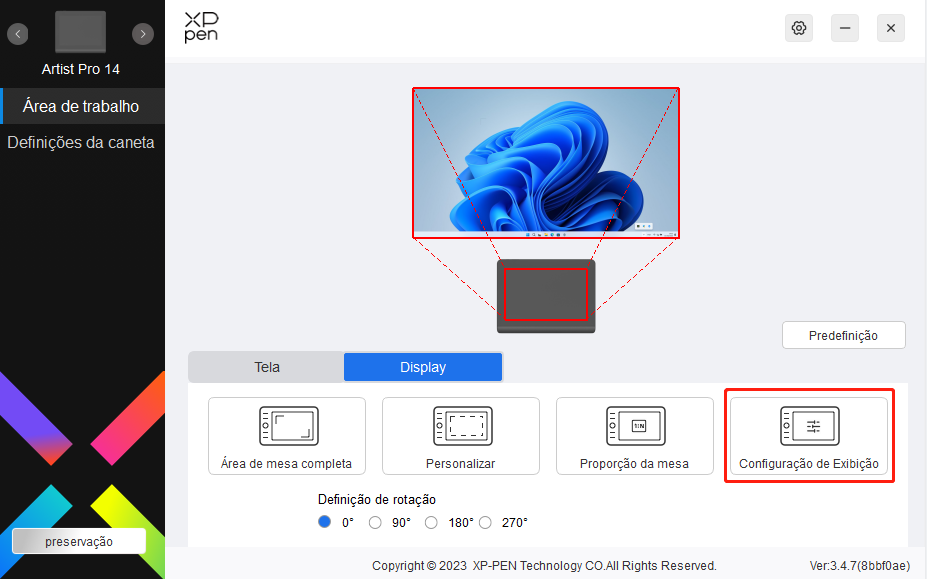Choose Área de mesa completa option
Image resolution: width=927 pixels, height=579 pixels.
pyautogui.click(x=287, y=436)
